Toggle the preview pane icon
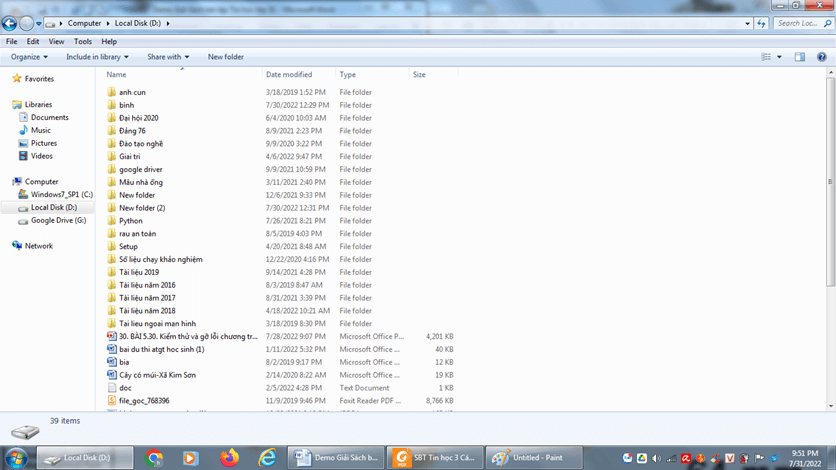The image size is (836, 470). (799, 57)
